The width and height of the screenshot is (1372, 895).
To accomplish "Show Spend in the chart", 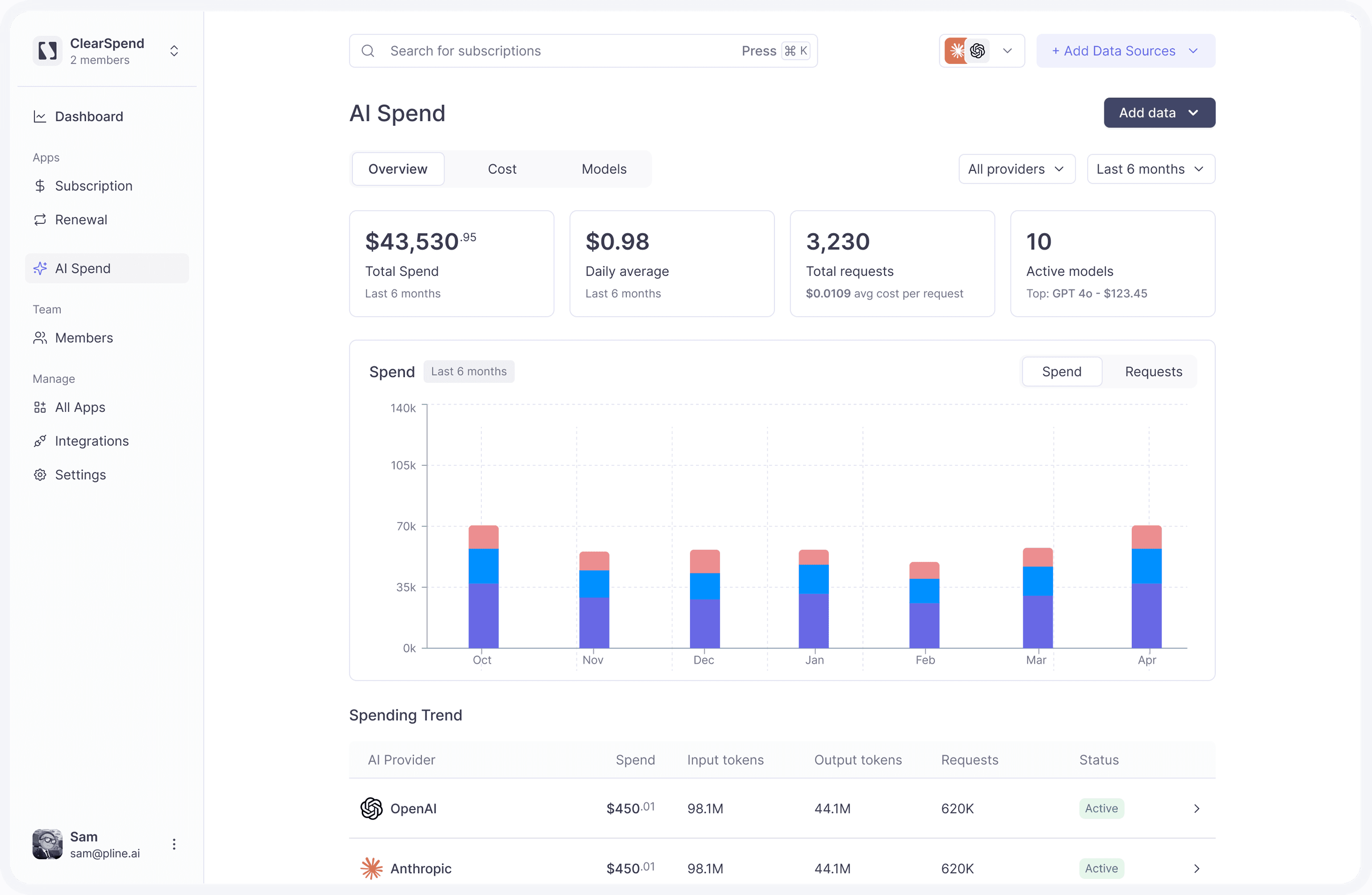I will click(1062, 371).
